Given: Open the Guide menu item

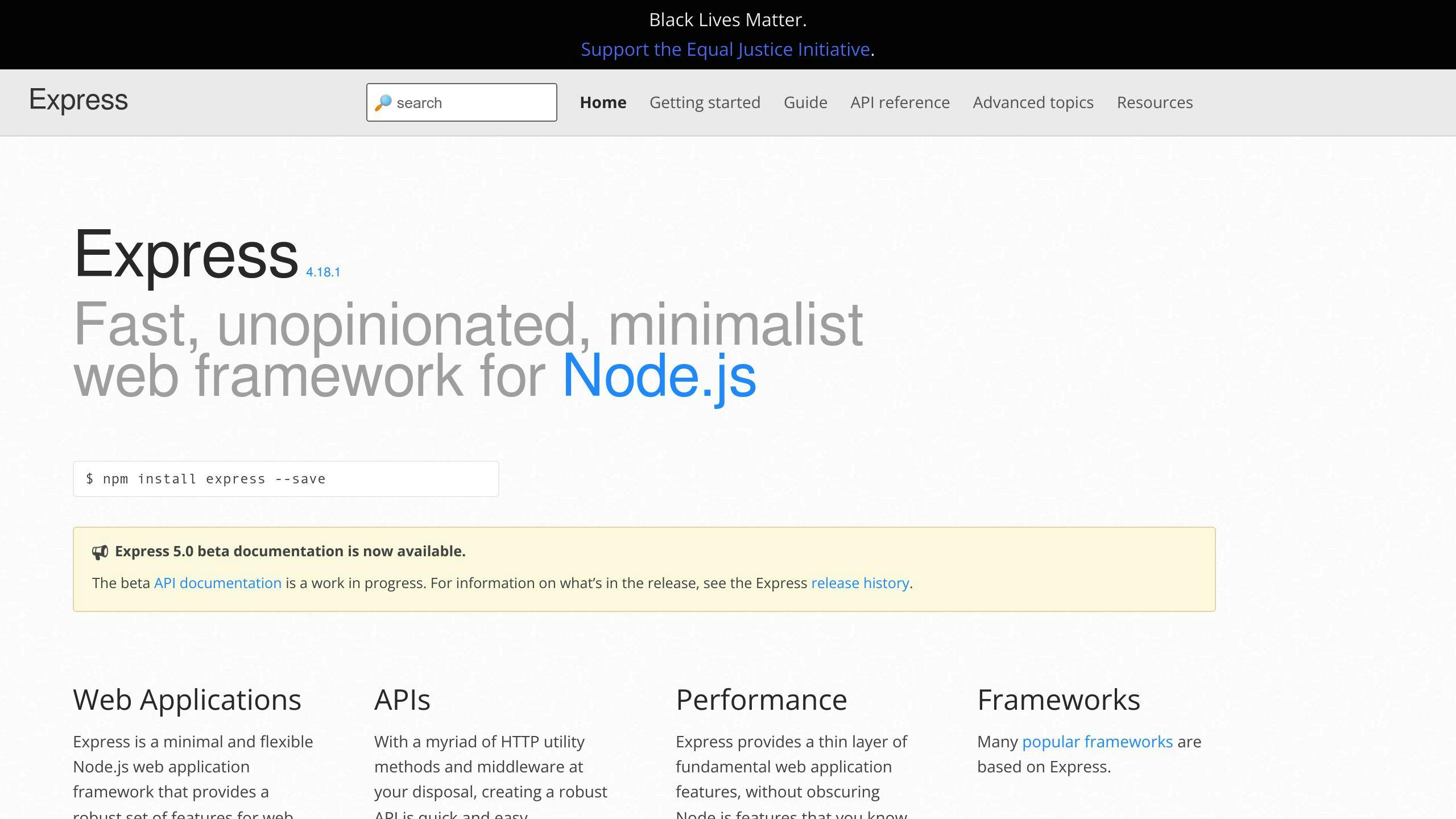Looking at the screenshot, I should coord(805,102).
